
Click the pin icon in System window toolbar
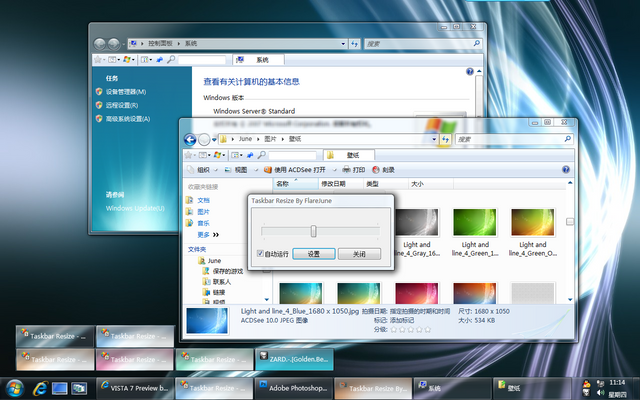point(160,60)
